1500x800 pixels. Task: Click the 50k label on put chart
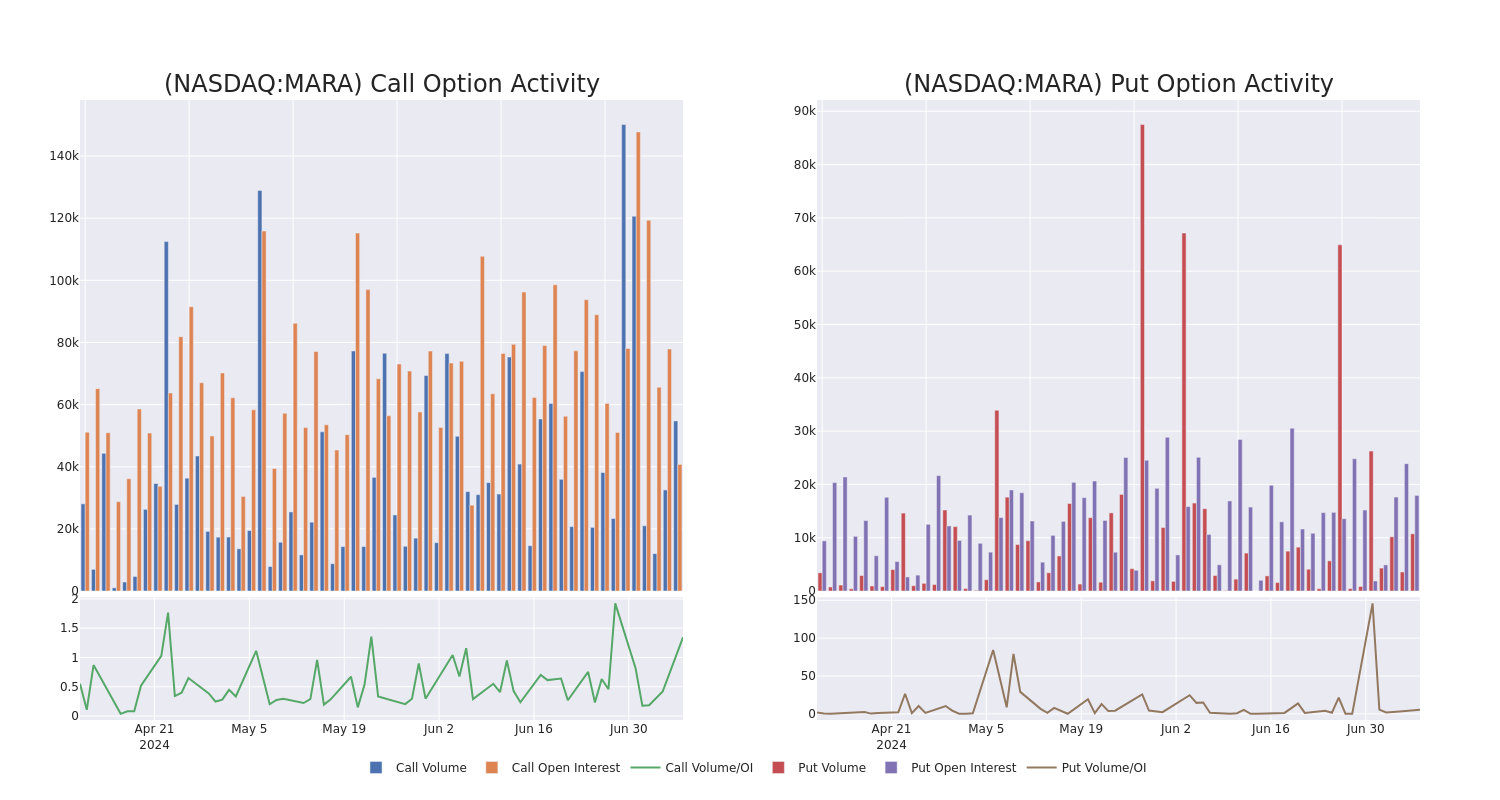click(x=805, y=324)
